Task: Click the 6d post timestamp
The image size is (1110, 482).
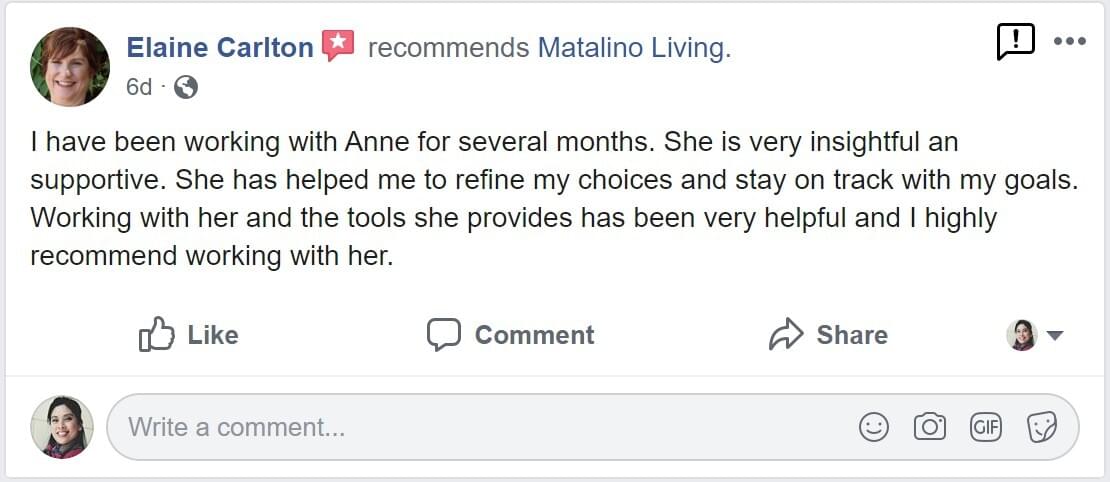Action: tap(139, 87)
